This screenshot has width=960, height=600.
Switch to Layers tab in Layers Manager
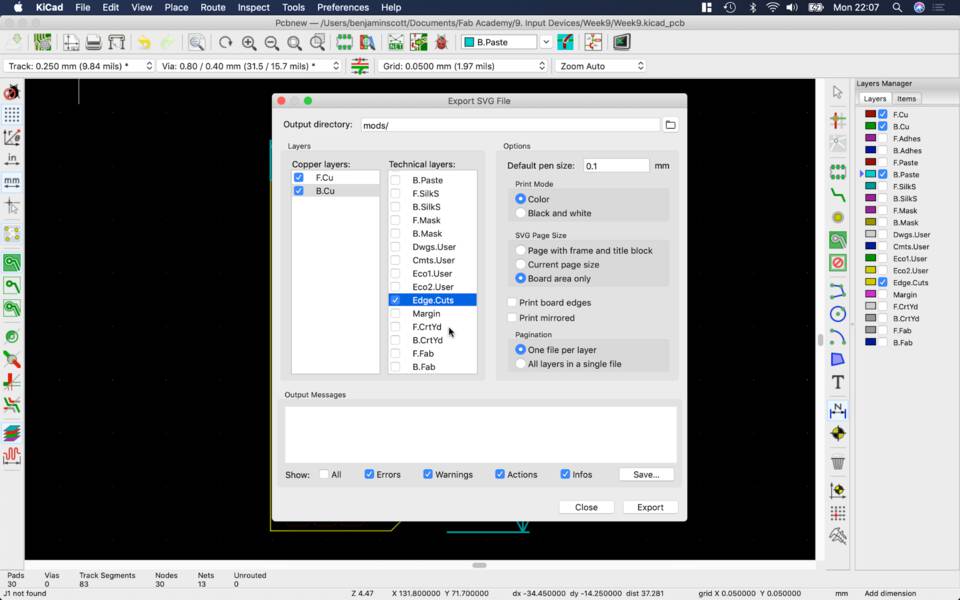(874, 99)
